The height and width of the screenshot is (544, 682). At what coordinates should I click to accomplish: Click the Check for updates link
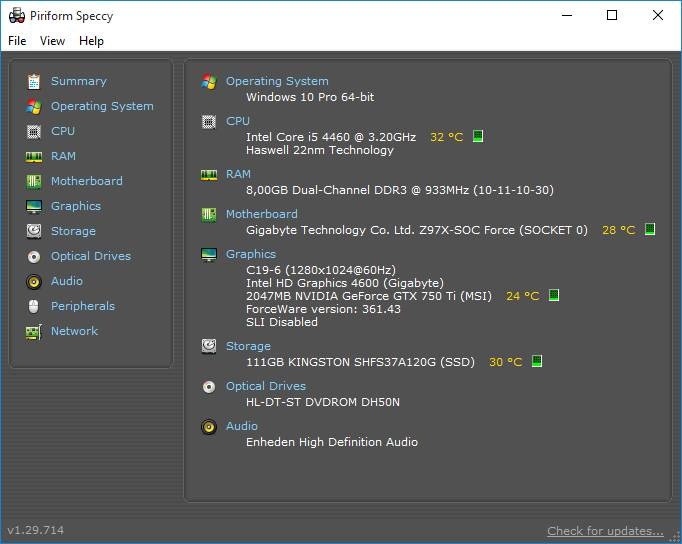tap(605, 531)
